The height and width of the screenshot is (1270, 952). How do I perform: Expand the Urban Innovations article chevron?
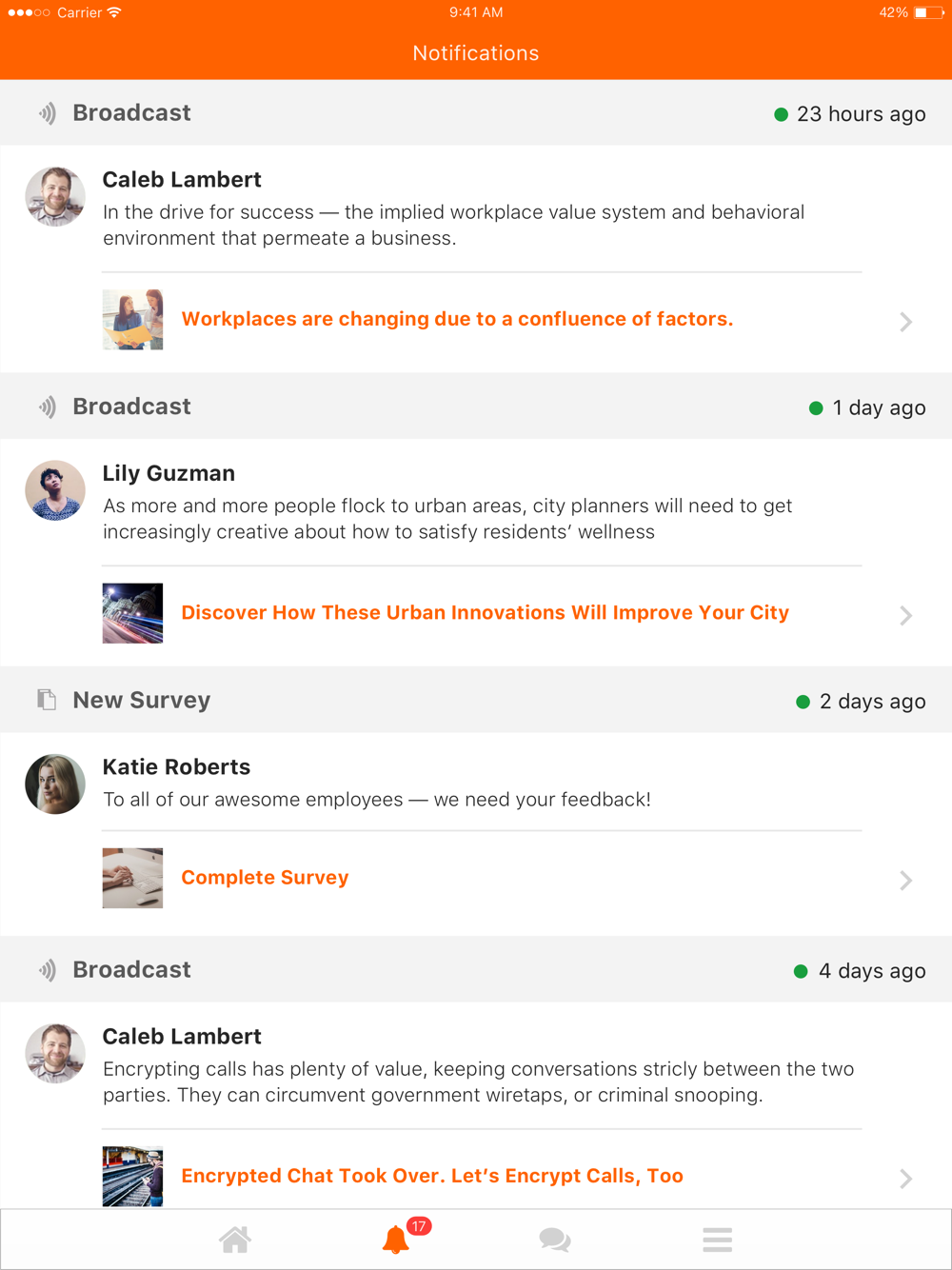tap(906, 615)
